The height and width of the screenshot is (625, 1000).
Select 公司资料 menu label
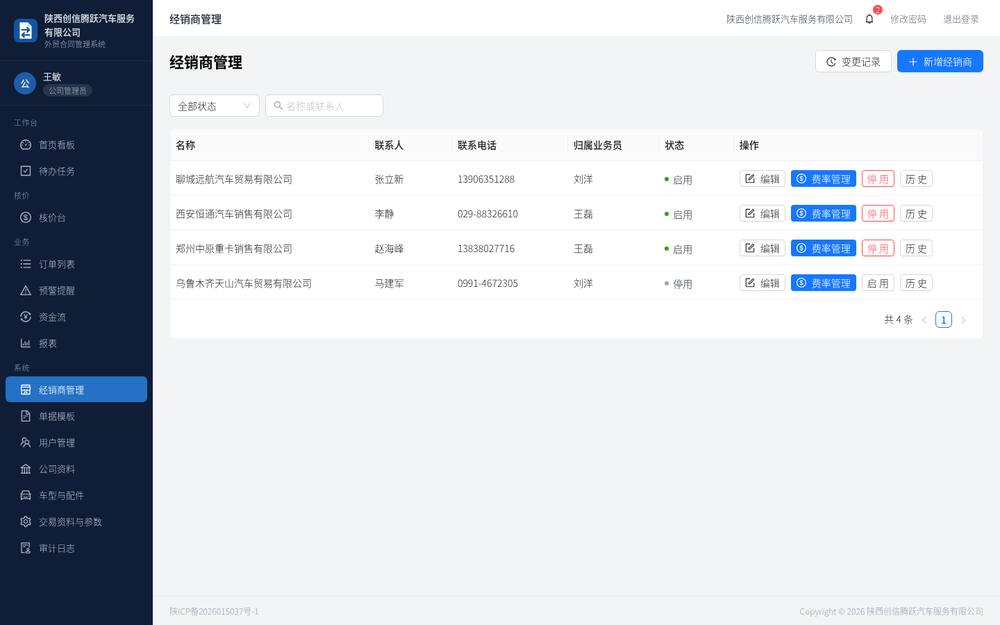[57, 469]
